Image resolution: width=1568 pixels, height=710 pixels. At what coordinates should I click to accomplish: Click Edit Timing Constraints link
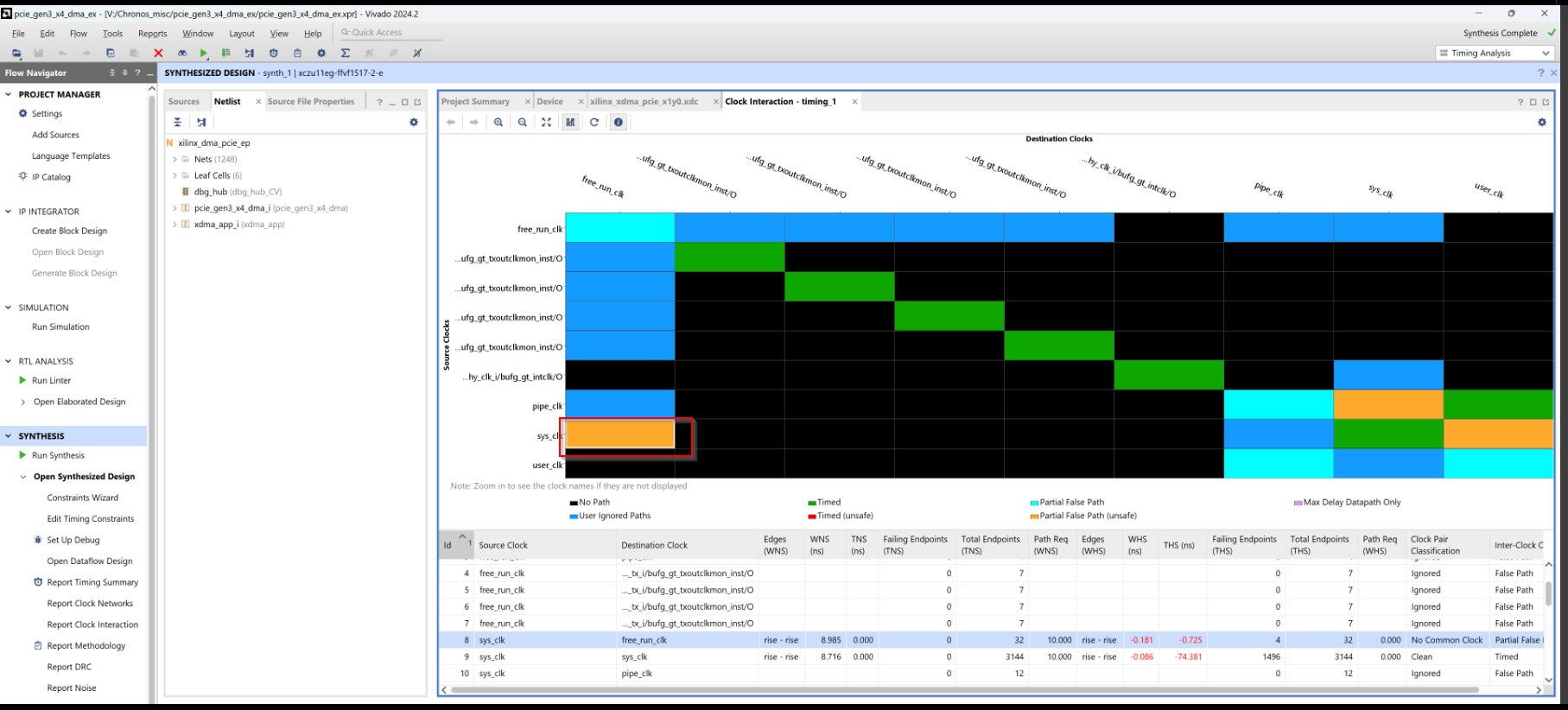point(90,519)
